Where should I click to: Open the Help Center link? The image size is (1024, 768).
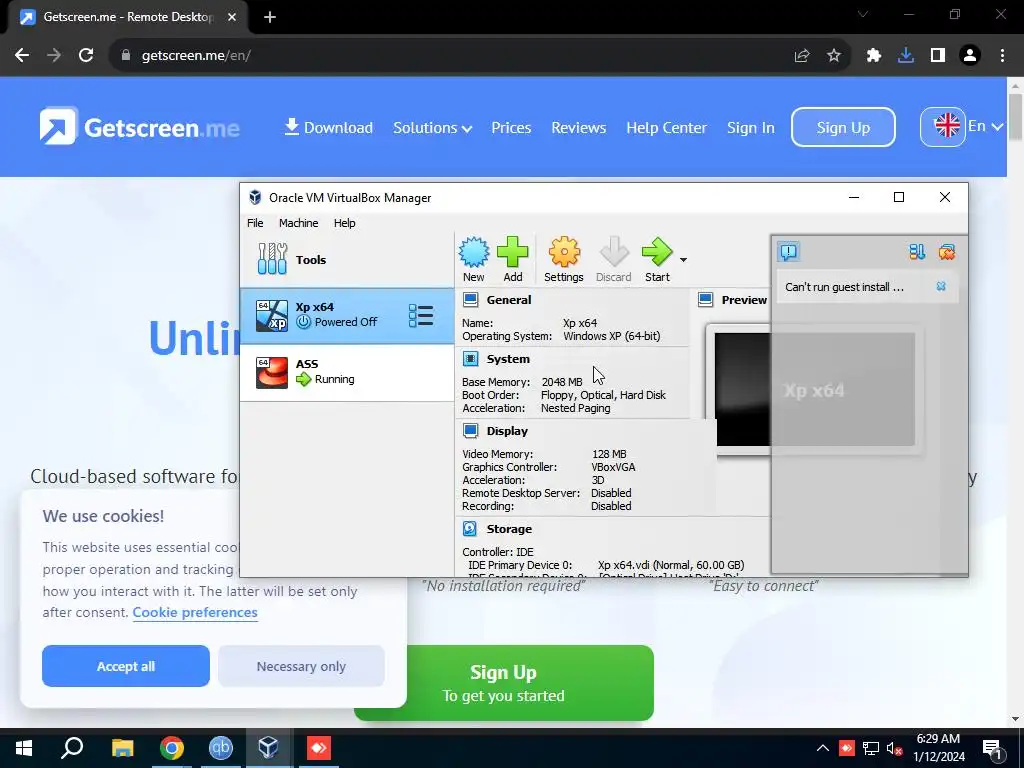[x=666, y=127]
